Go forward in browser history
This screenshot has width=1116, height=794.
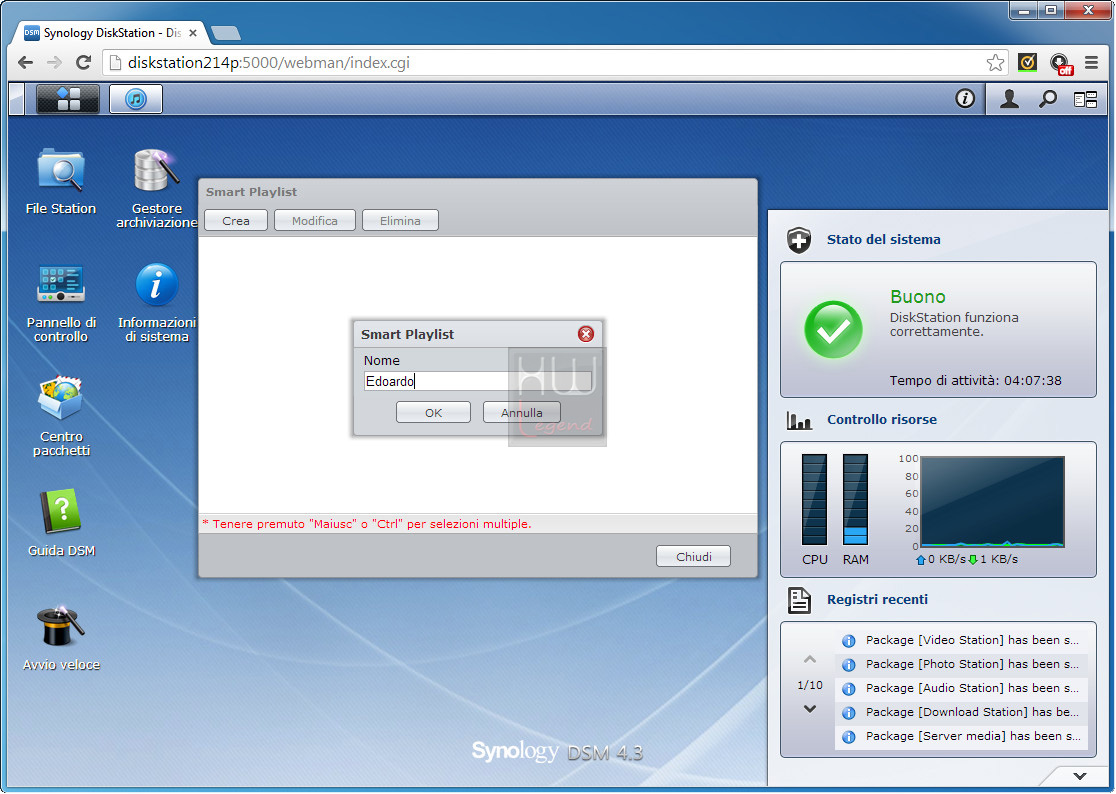coord(54,63)
